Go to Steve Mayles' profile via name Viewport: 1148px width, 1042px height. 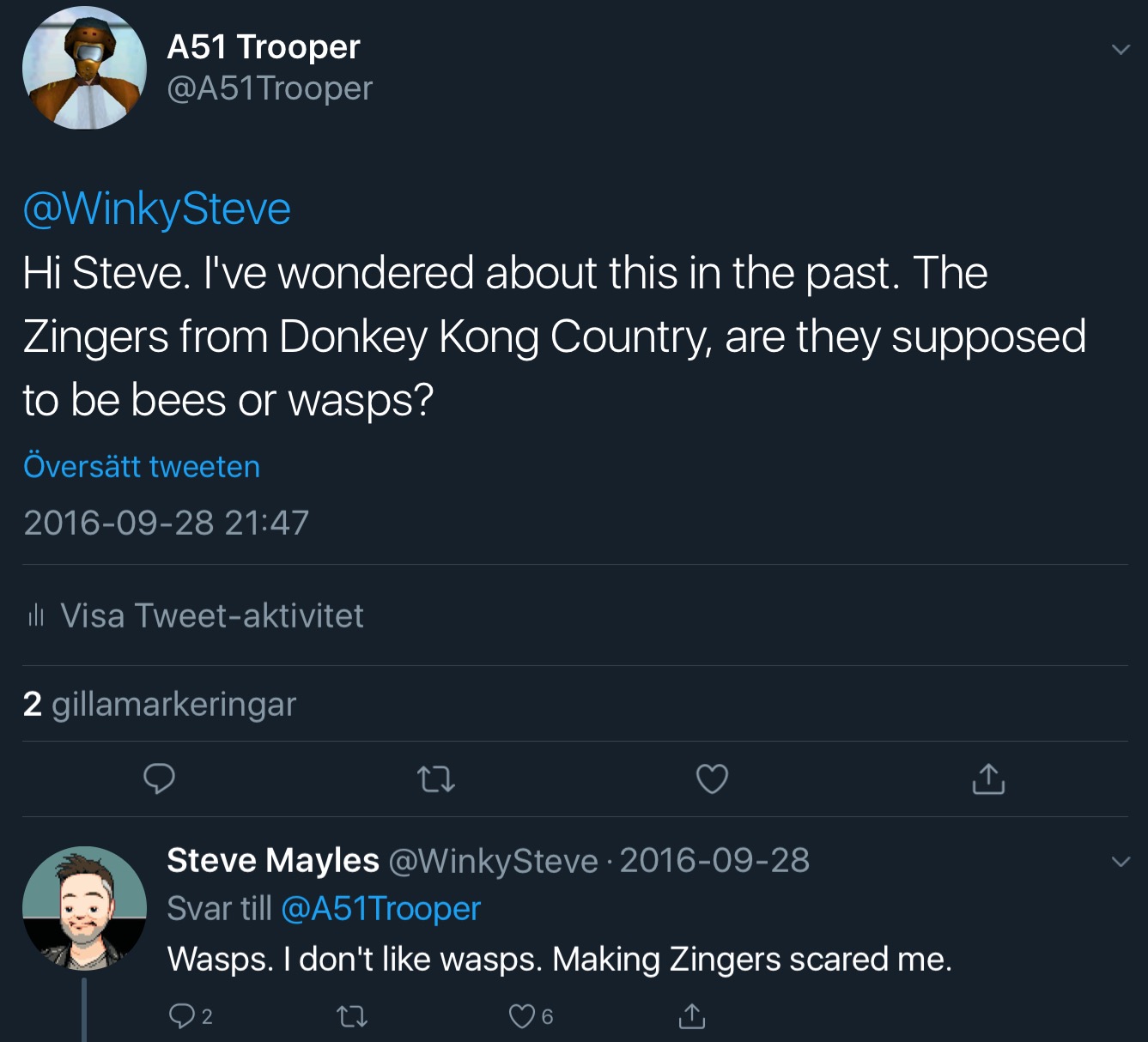pyautogui.click(x=272, y=860)
